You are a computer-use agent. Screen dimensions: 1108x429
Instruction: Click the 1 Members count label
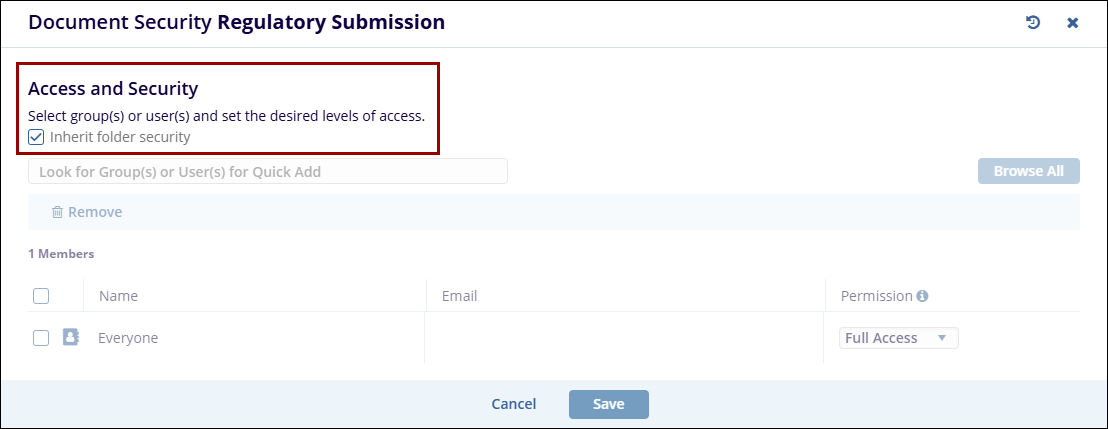click(61, 254)
